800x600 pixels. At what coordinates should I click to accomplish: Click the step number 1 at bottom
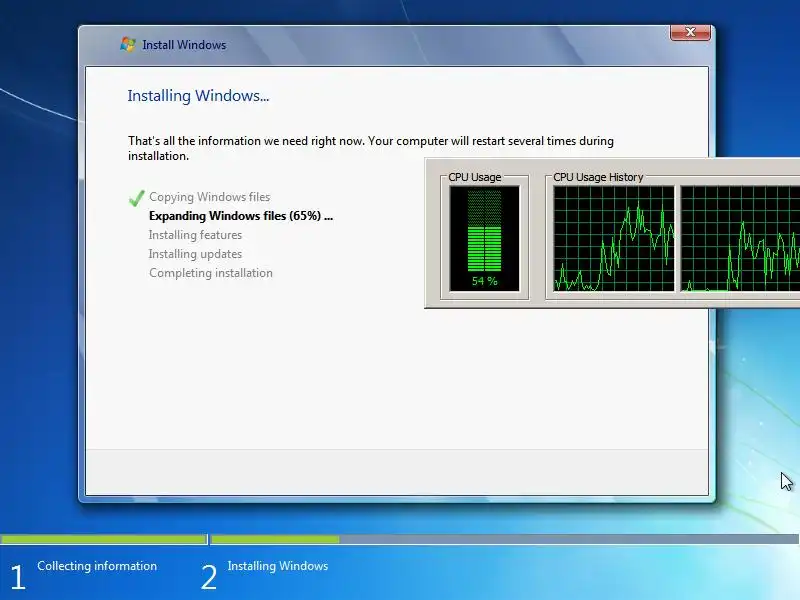click(18, 577)
